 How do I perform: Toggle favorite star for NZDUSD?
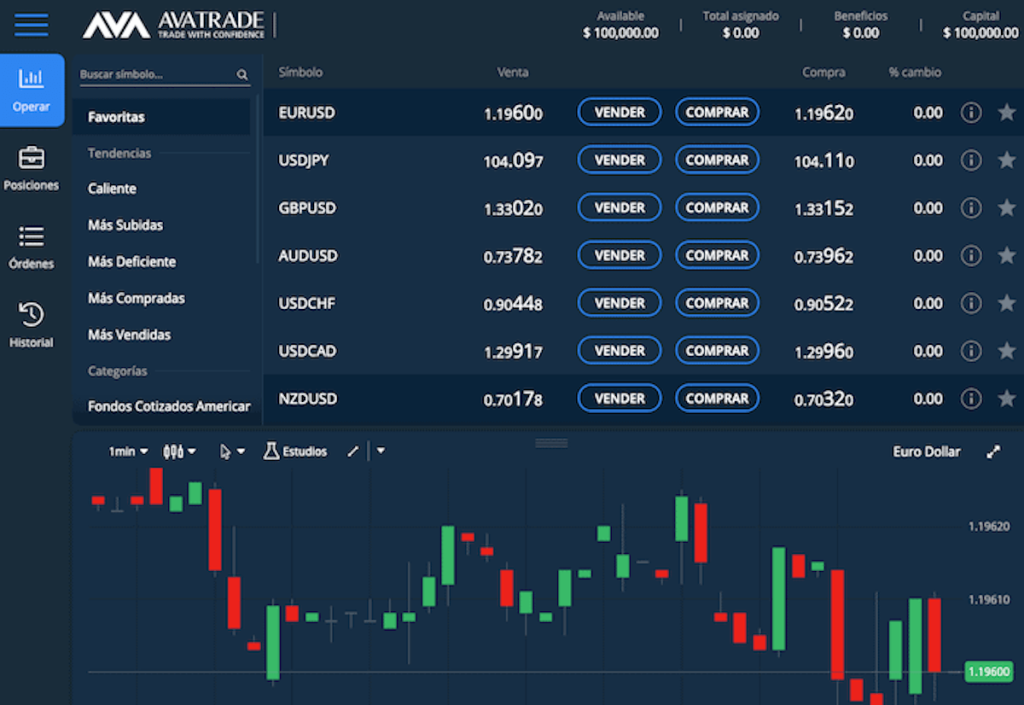pyautogui.click(x=1006, y=399)
